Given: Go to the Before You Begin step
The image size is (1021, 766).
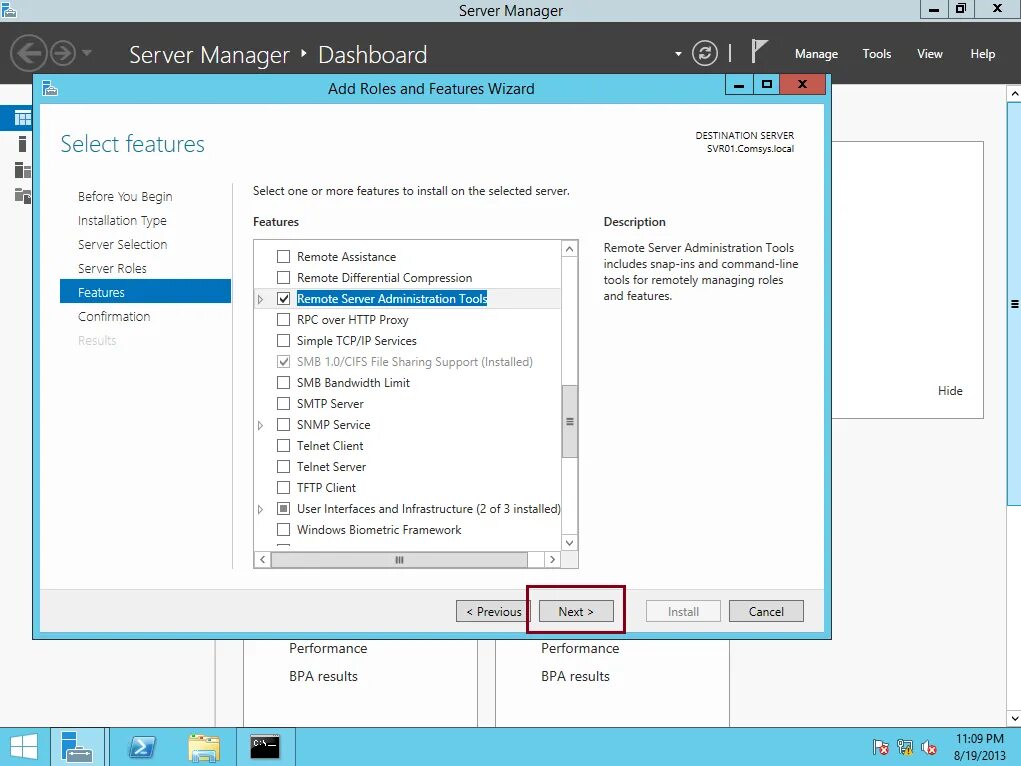Looking at the screenshot, I should click(x=125, y=197).
